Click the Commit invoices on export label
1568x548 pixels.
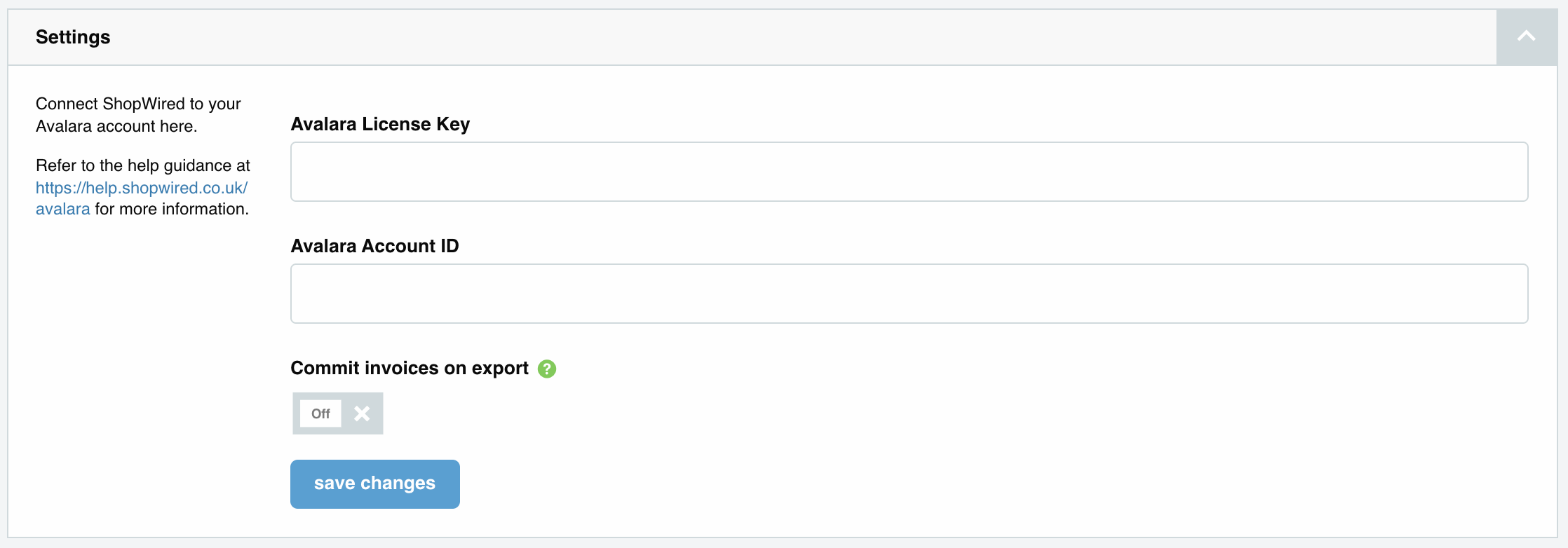(410, 368)
